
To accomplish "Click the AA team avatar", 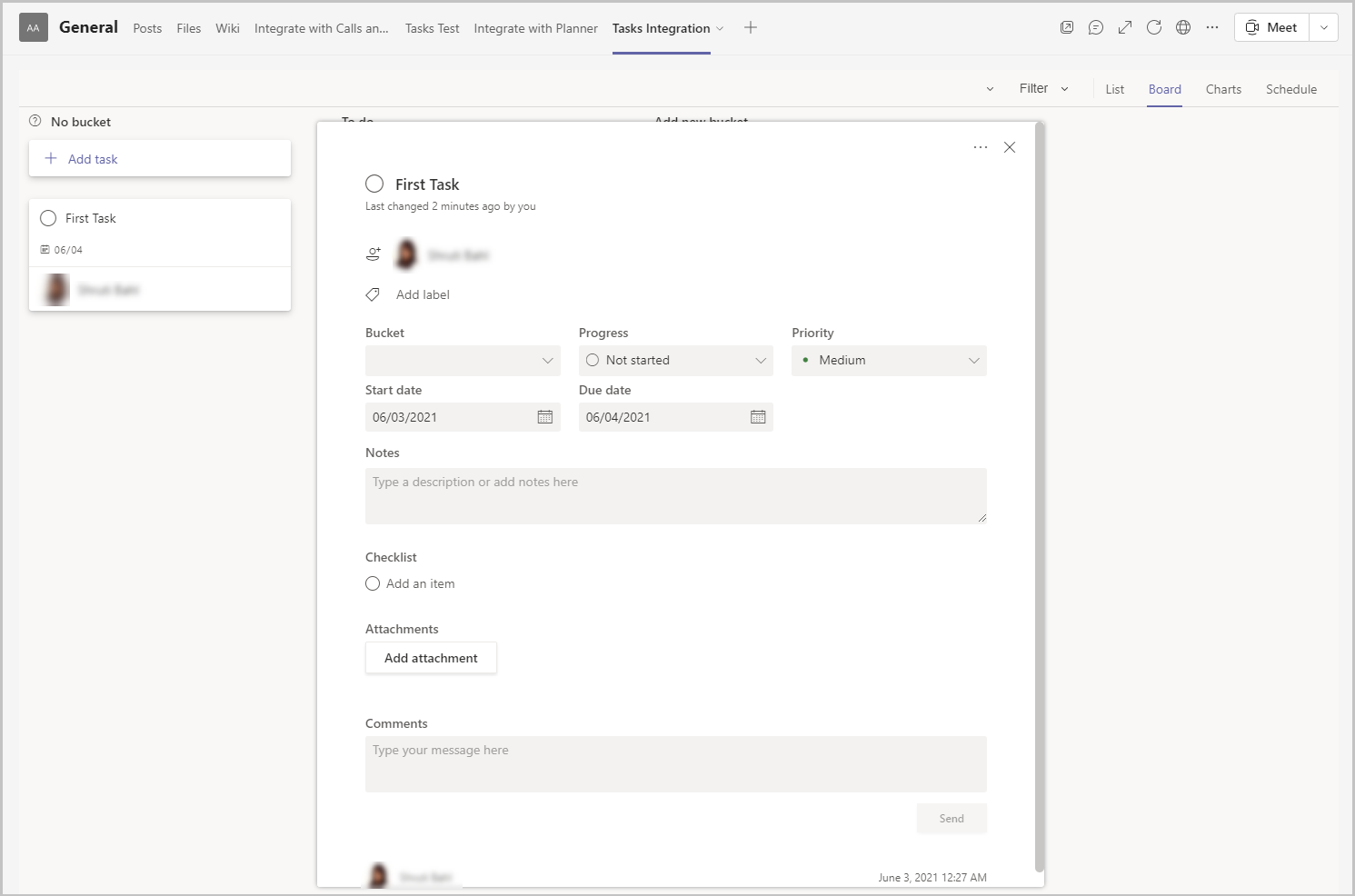I will tap(34, 28).
